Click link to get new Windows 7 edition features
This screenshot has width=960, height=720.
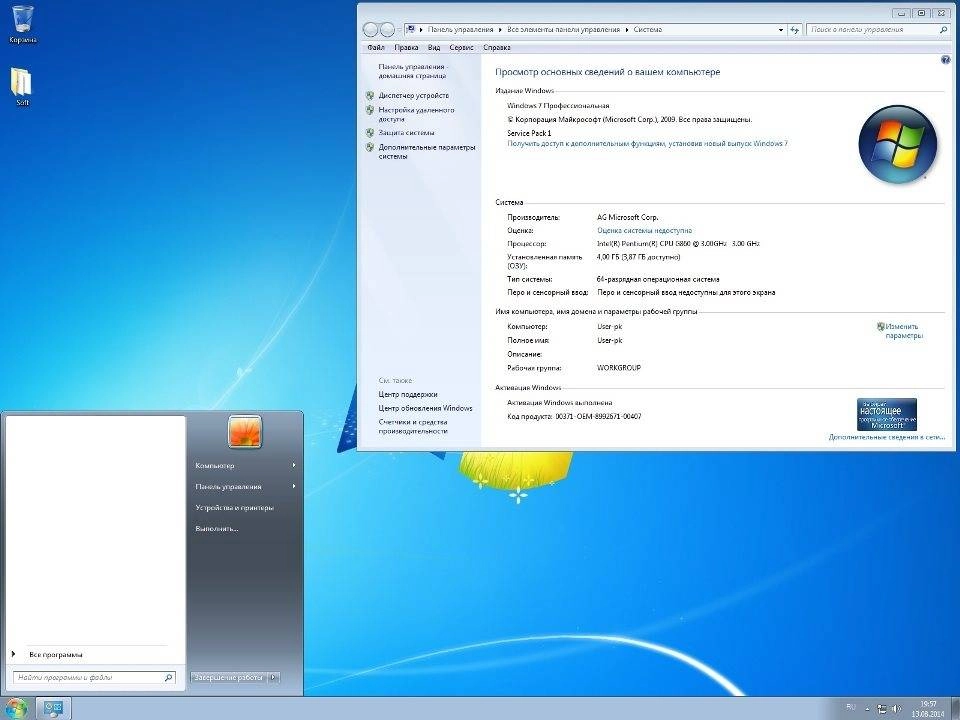pyautogui.click(x=647, y=143)
